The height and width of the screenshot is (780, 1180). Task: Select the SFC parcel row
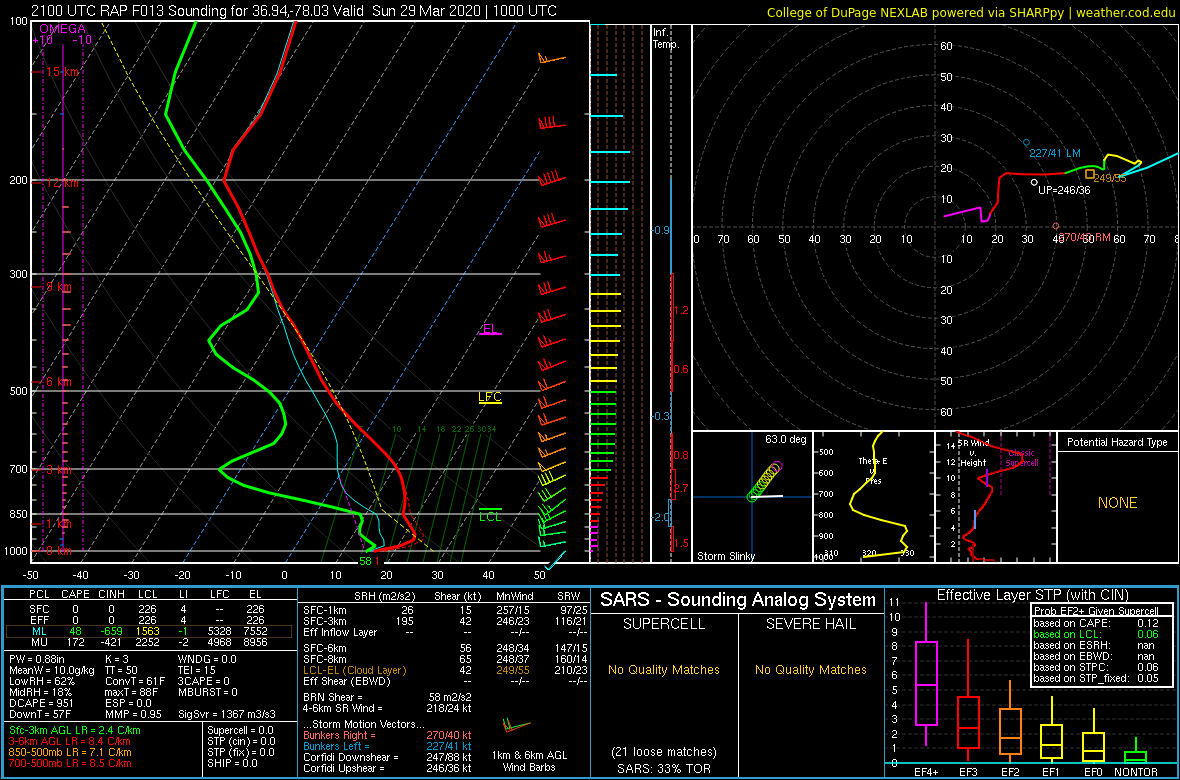point(148,607)
